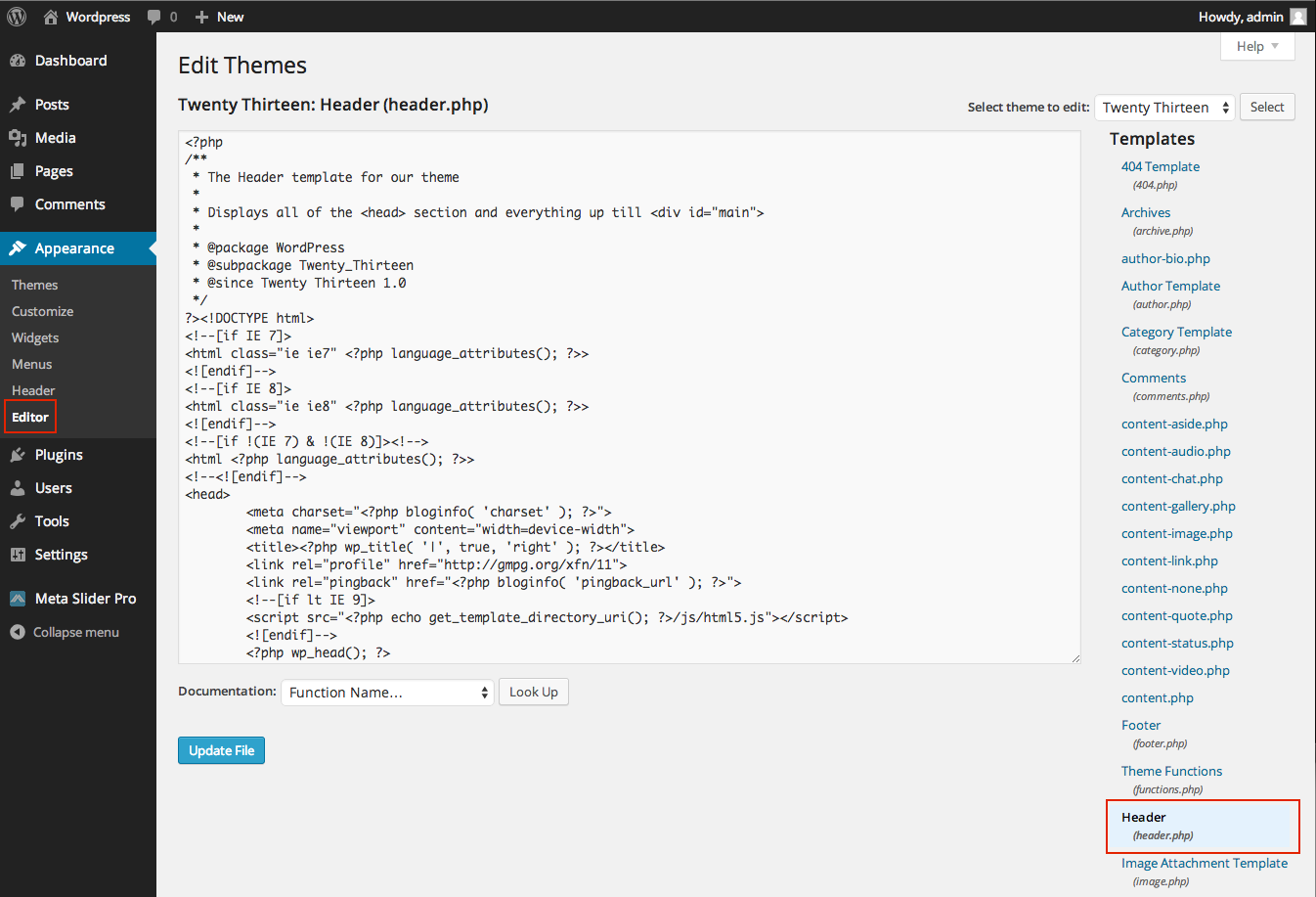
Task: Select the Header (header.php) template
Action: [x=1203, y=827]
